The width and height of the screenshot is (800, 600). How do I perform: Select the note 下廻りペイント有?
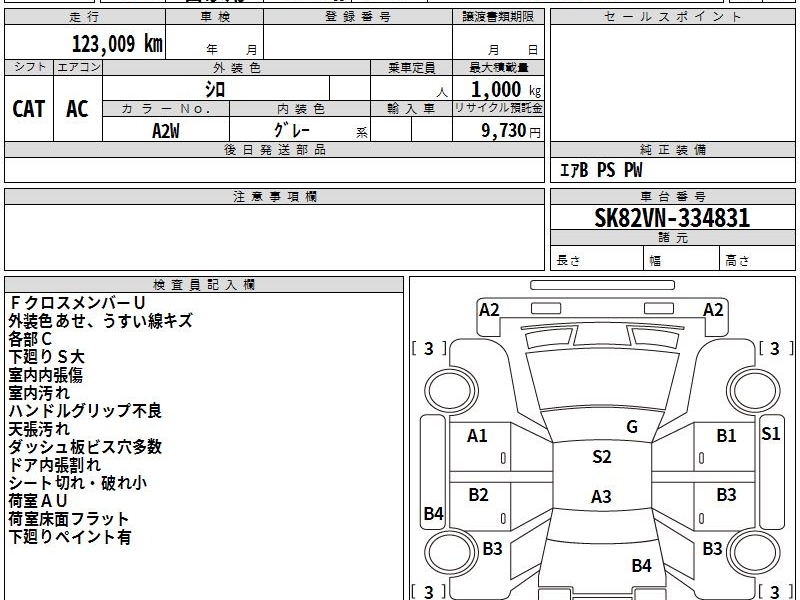pos(70,537)
